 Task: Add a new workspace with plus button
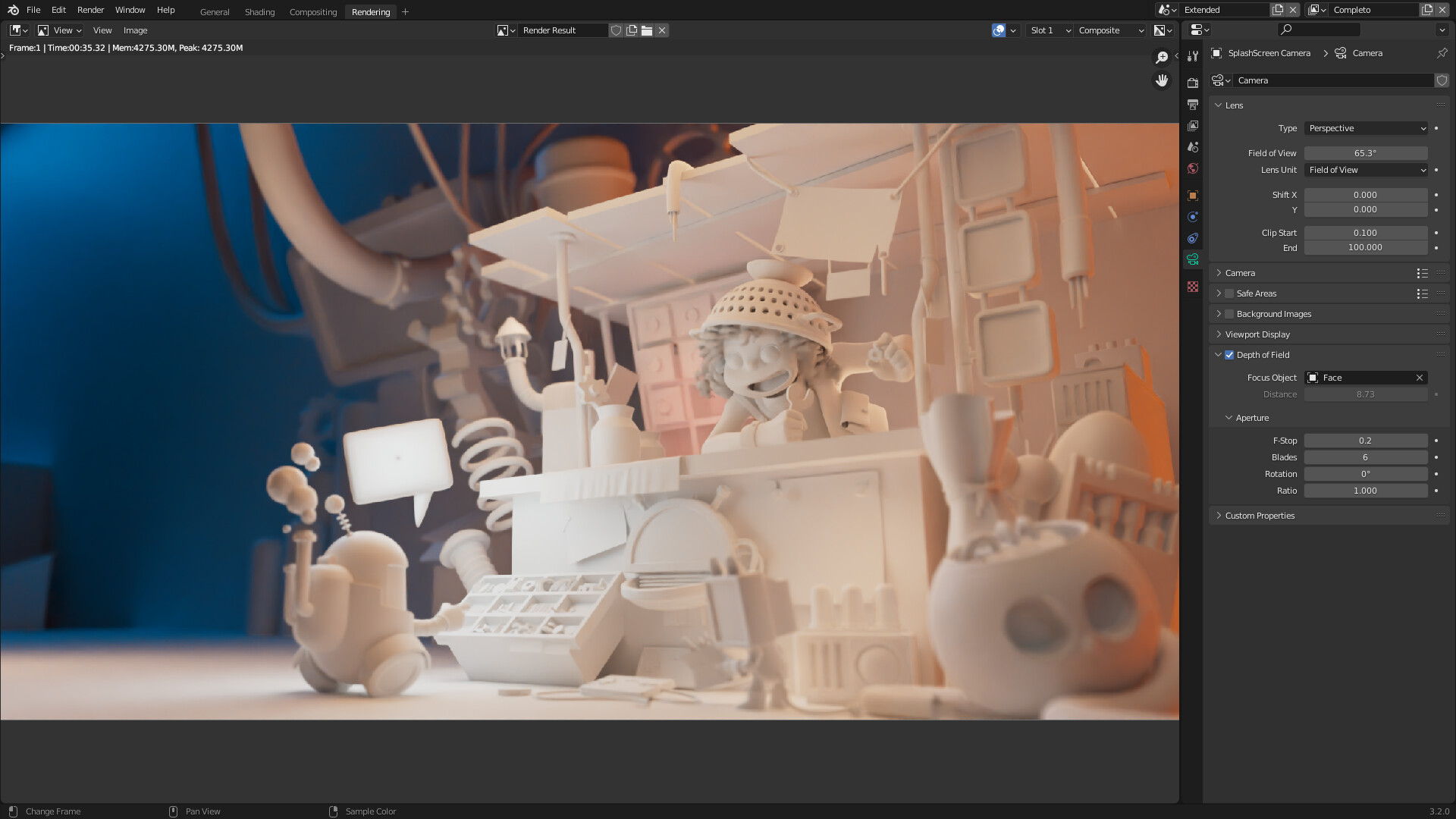tap(405, 11)
